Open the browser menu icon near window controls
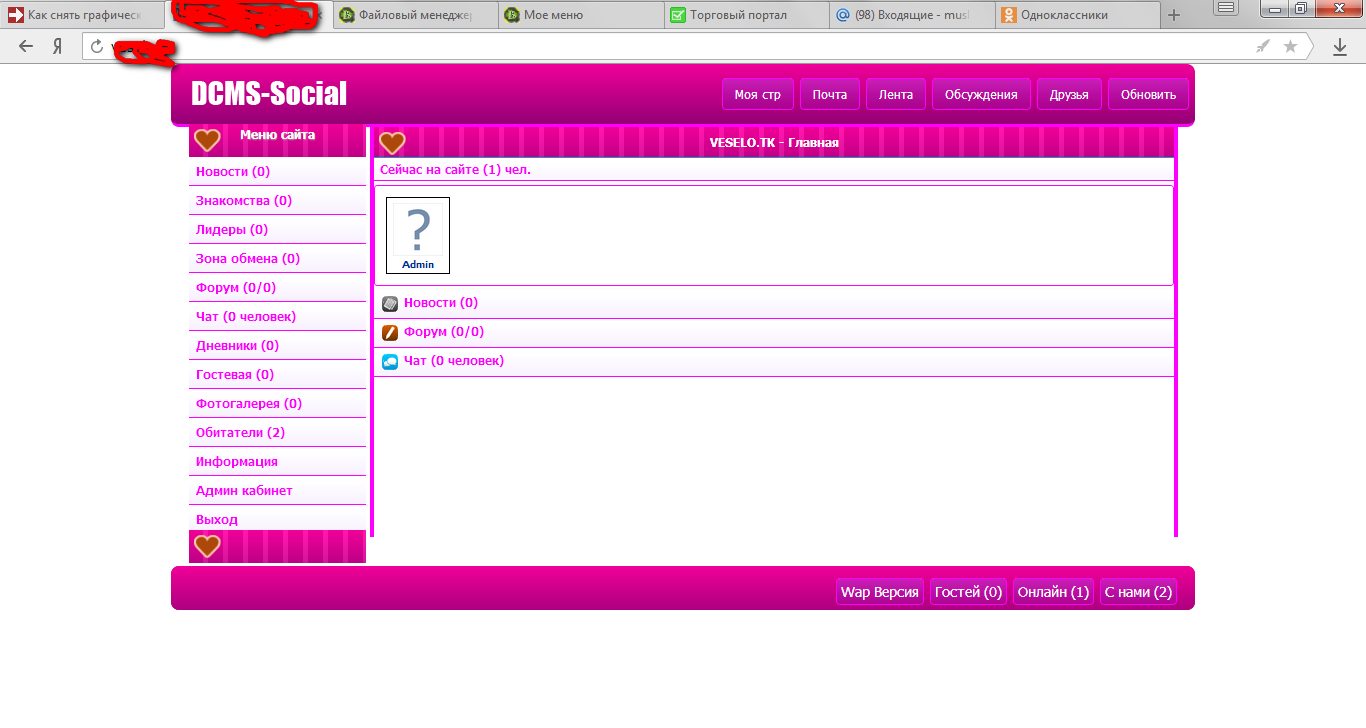The height and width of the screenshot is (728, 1366). [x=1226, y=8]
